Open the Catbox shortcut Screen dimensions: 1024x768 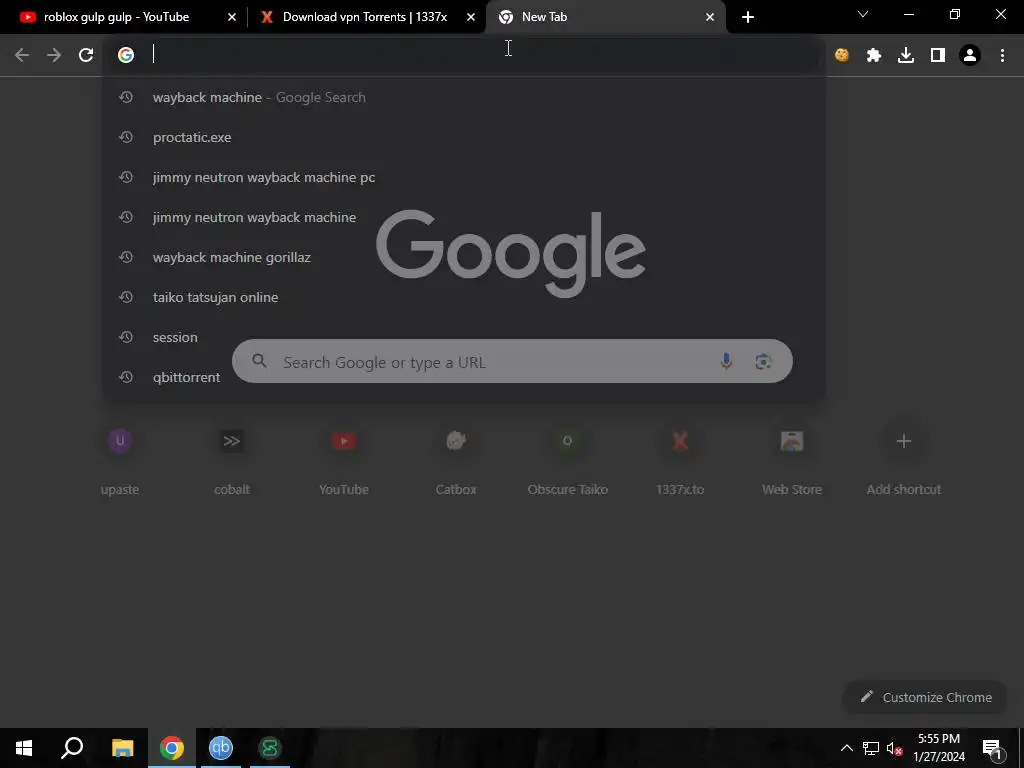click(x=456, y=458)
